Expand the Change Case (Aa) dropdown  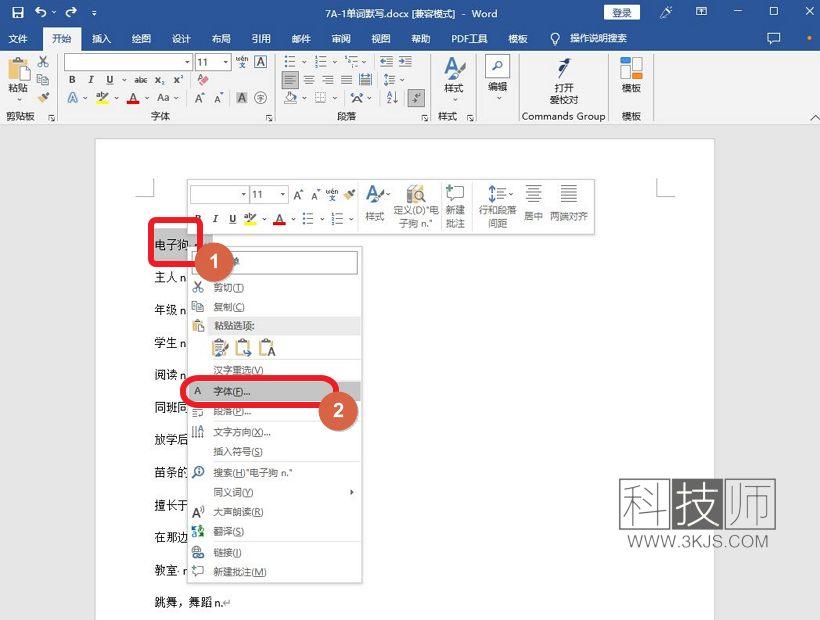176,98
